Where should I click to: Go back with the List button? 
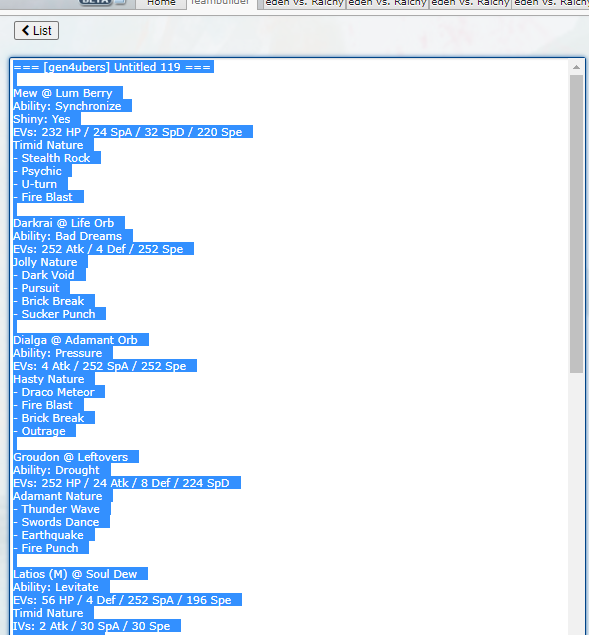[36, 31]
